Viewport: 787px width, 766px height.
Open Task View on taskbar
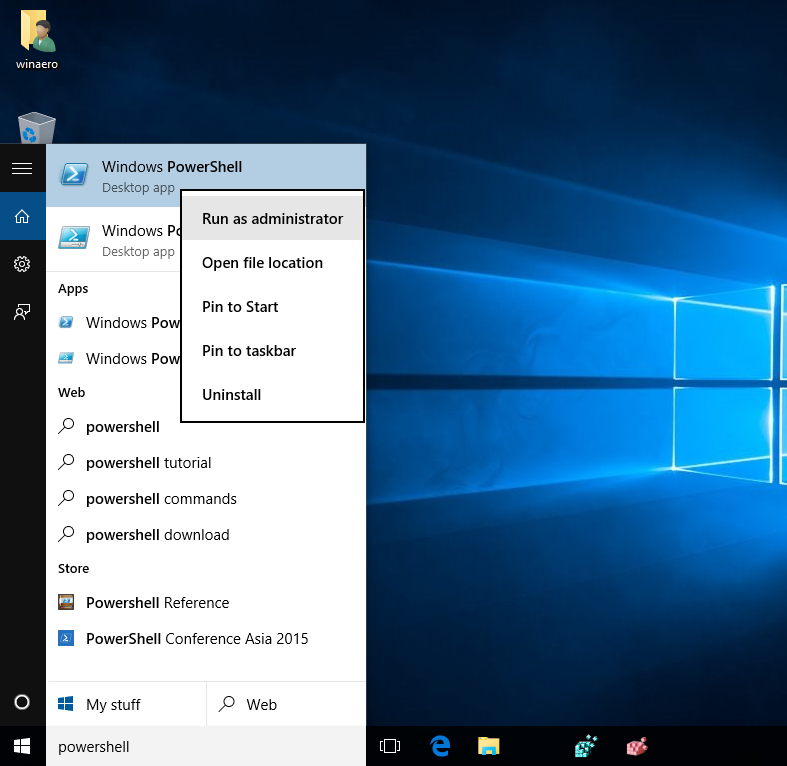(x=390, y=746)
